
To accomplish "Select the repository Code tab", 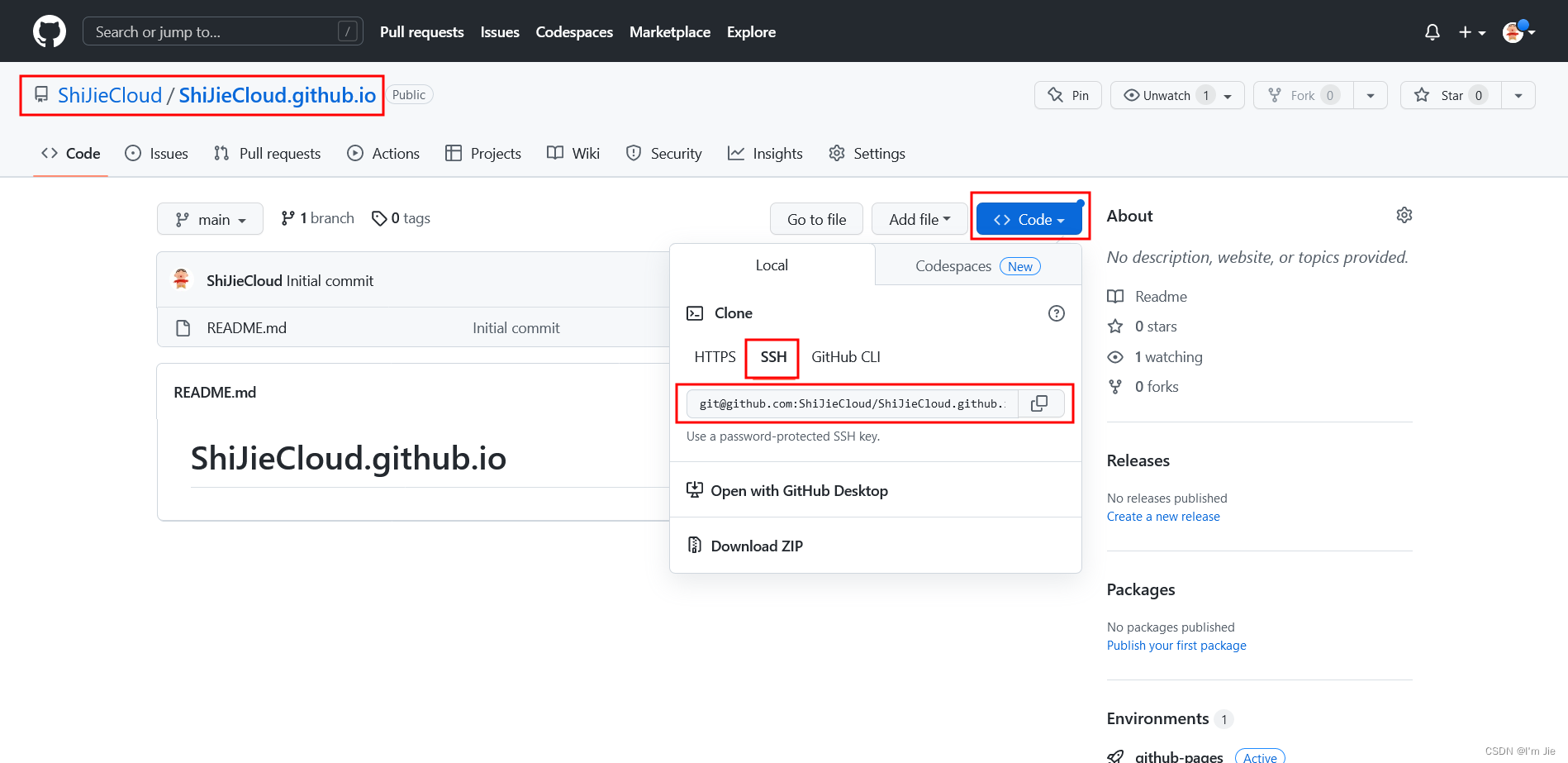I will pos(71,153).
